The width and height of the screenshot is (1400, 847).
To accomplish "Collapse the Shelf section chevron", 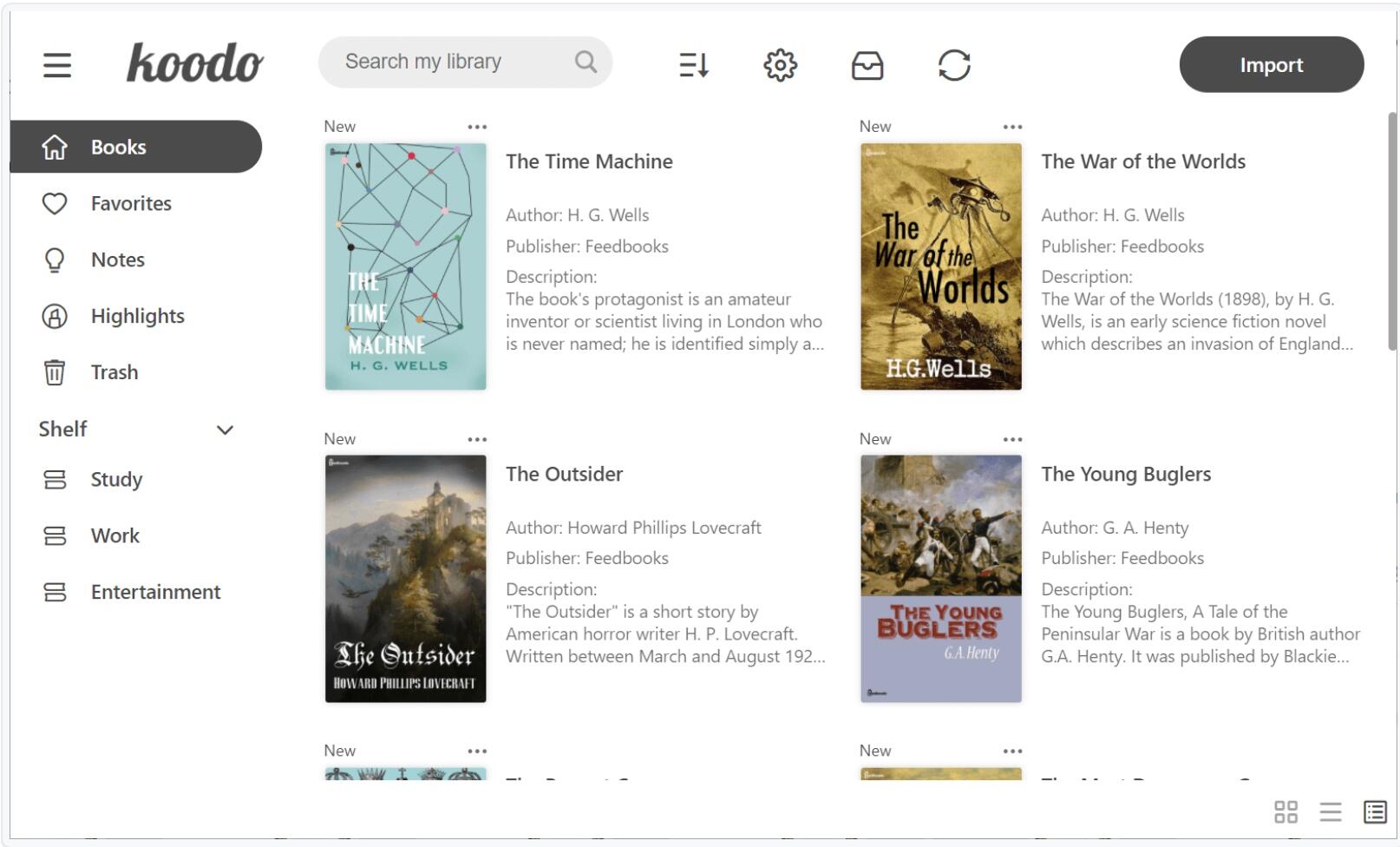I will pos(224,430).
